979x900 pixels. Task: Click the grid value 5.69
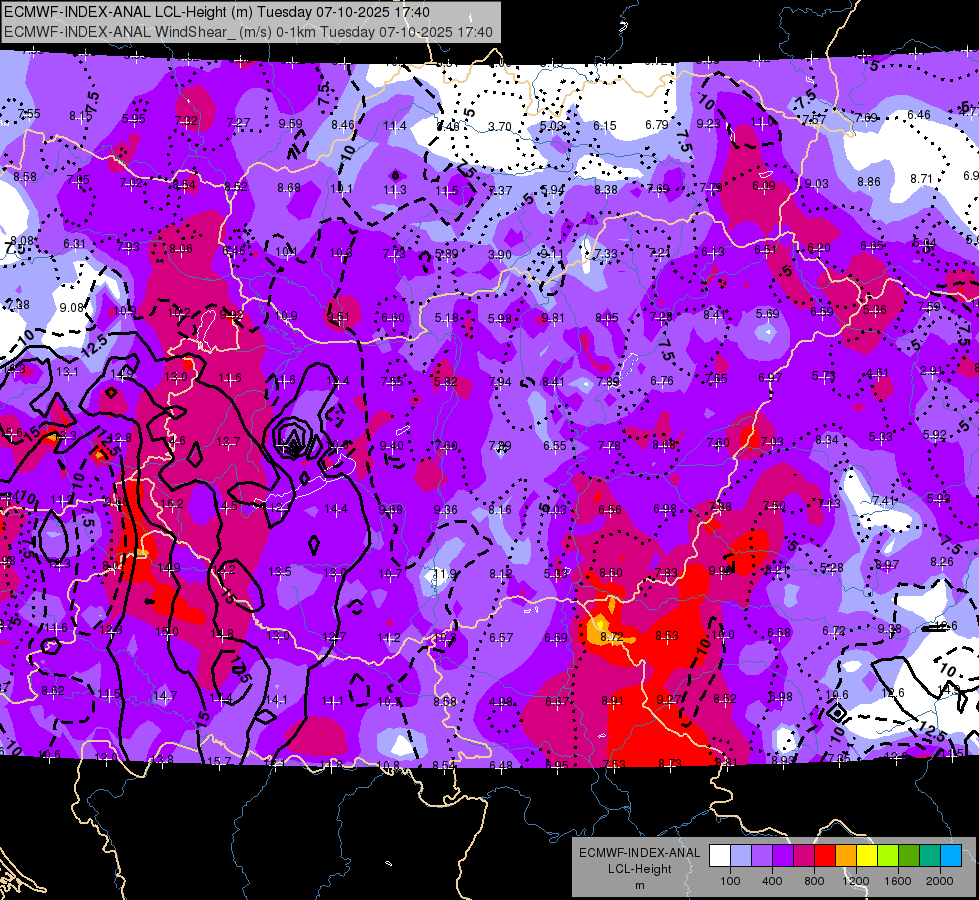[x=767, y=314]
